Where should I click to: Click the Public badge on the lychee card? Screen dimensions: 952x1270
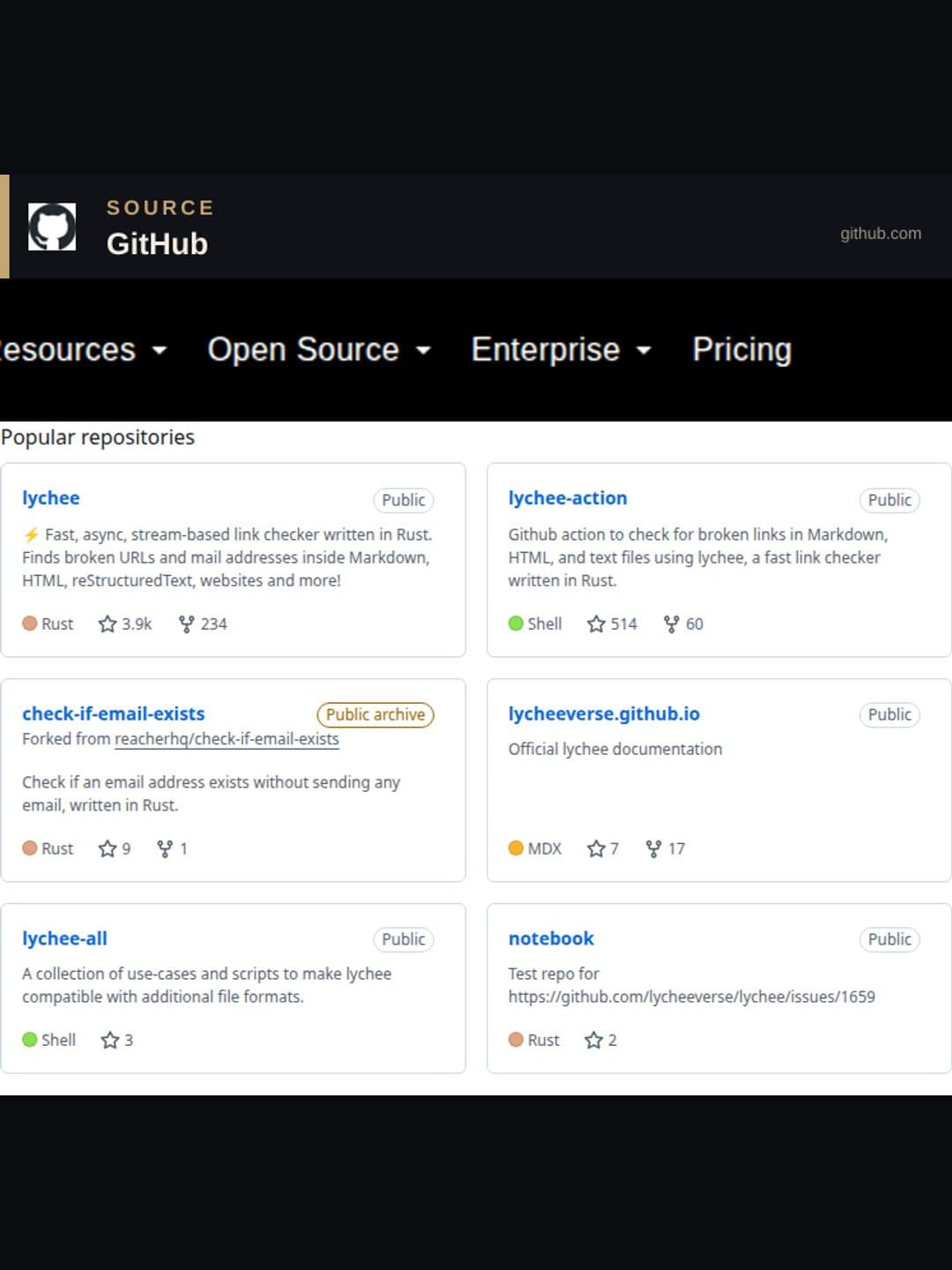[403, 500]
